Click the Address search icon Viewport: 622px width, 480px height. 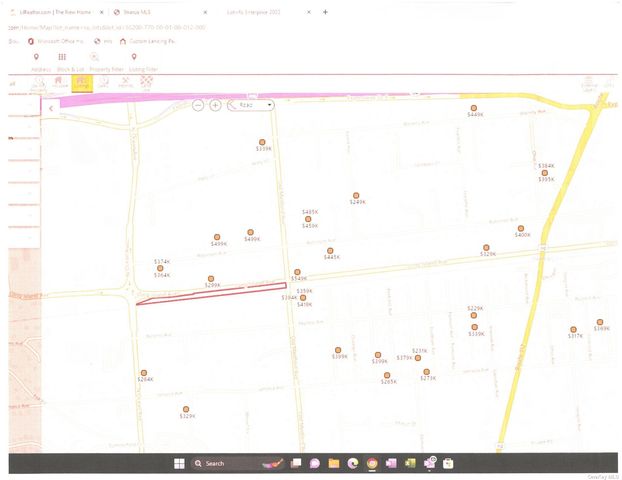click(x=36, y=58)
